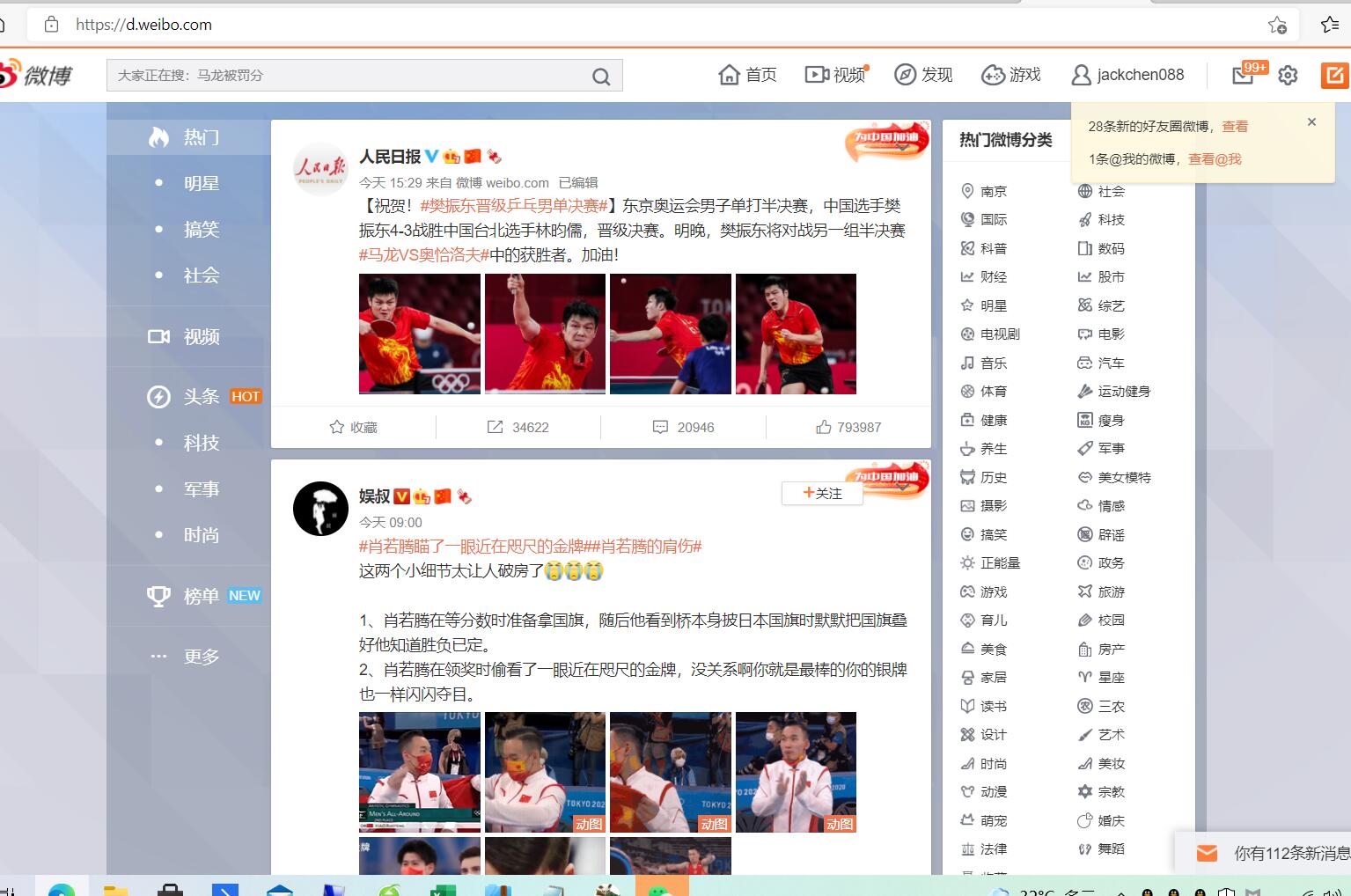Image resolution: width=1351 pixels, height=896 pixels.
Task: Click the 人民日报 avatar
Action: 320,169
